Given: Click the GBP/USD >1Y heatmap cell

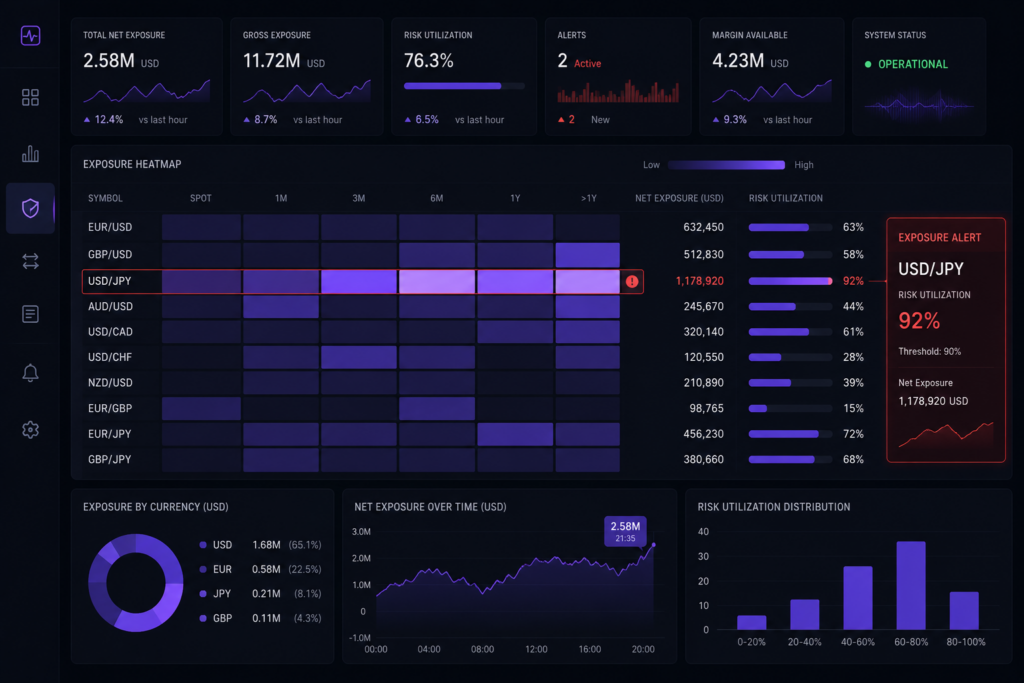Looking at the screenshot, I should pyautogui.click(x=588, y=255).
